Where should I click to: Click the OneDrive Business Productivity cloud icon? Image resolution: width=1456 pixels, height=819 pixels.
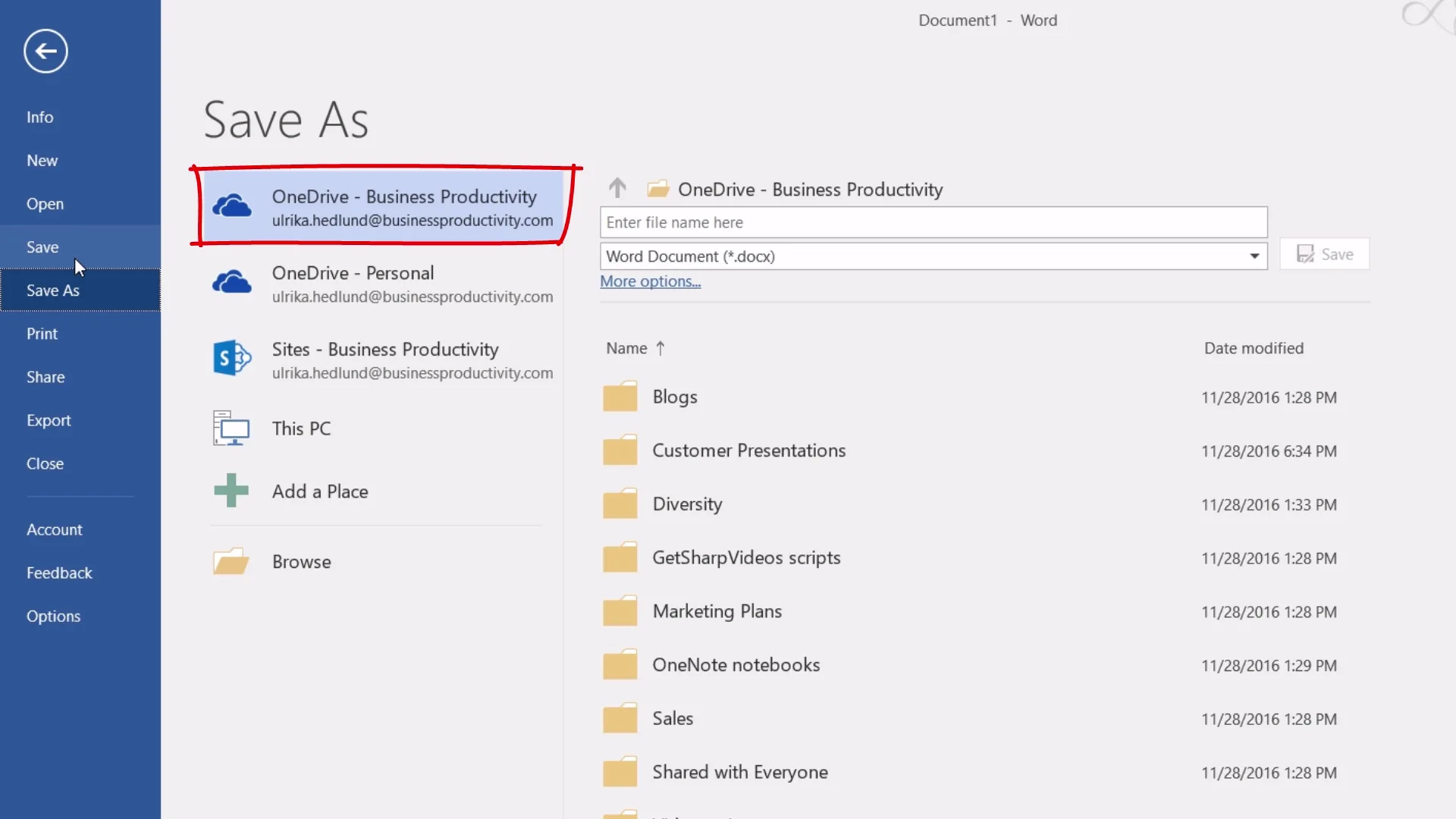(231, 206)
